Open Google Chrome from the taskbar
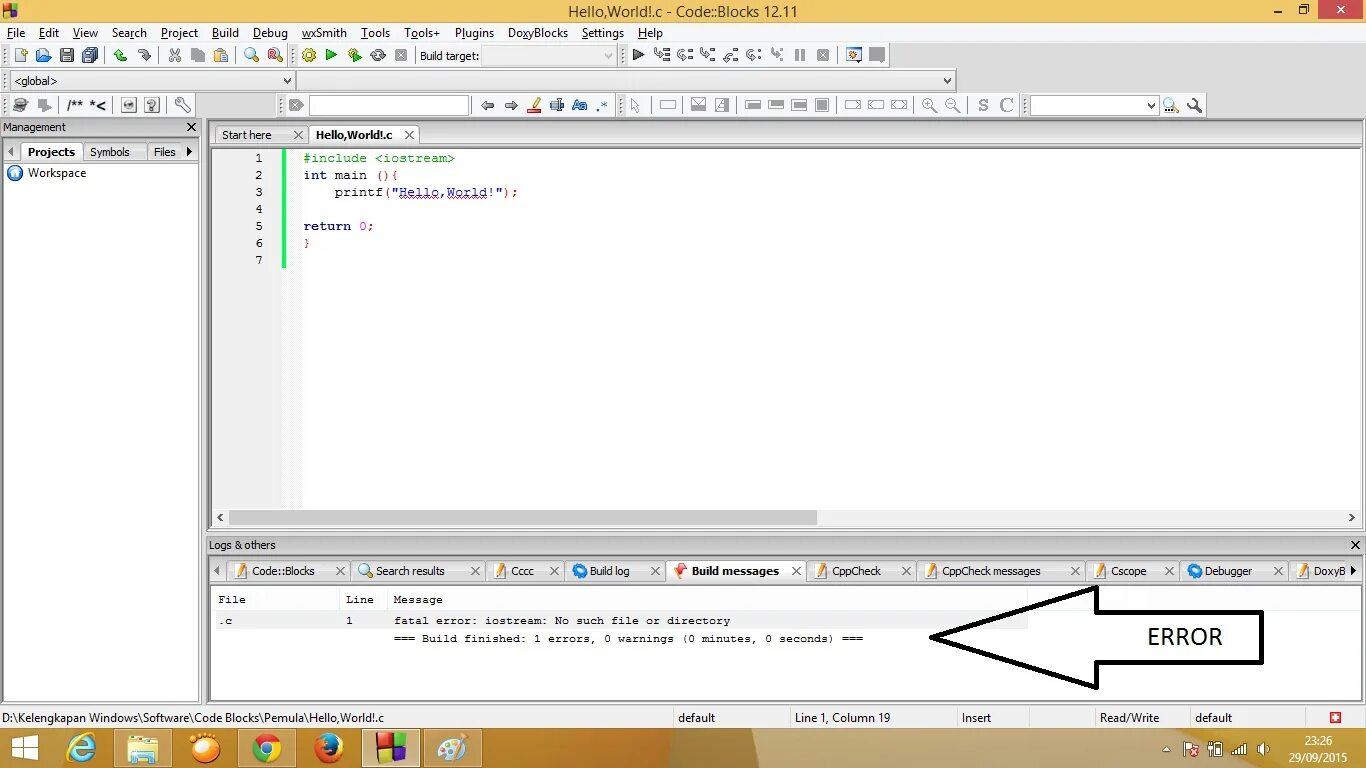The height and width of the screenshot is (768, 1366). (267, 748)
